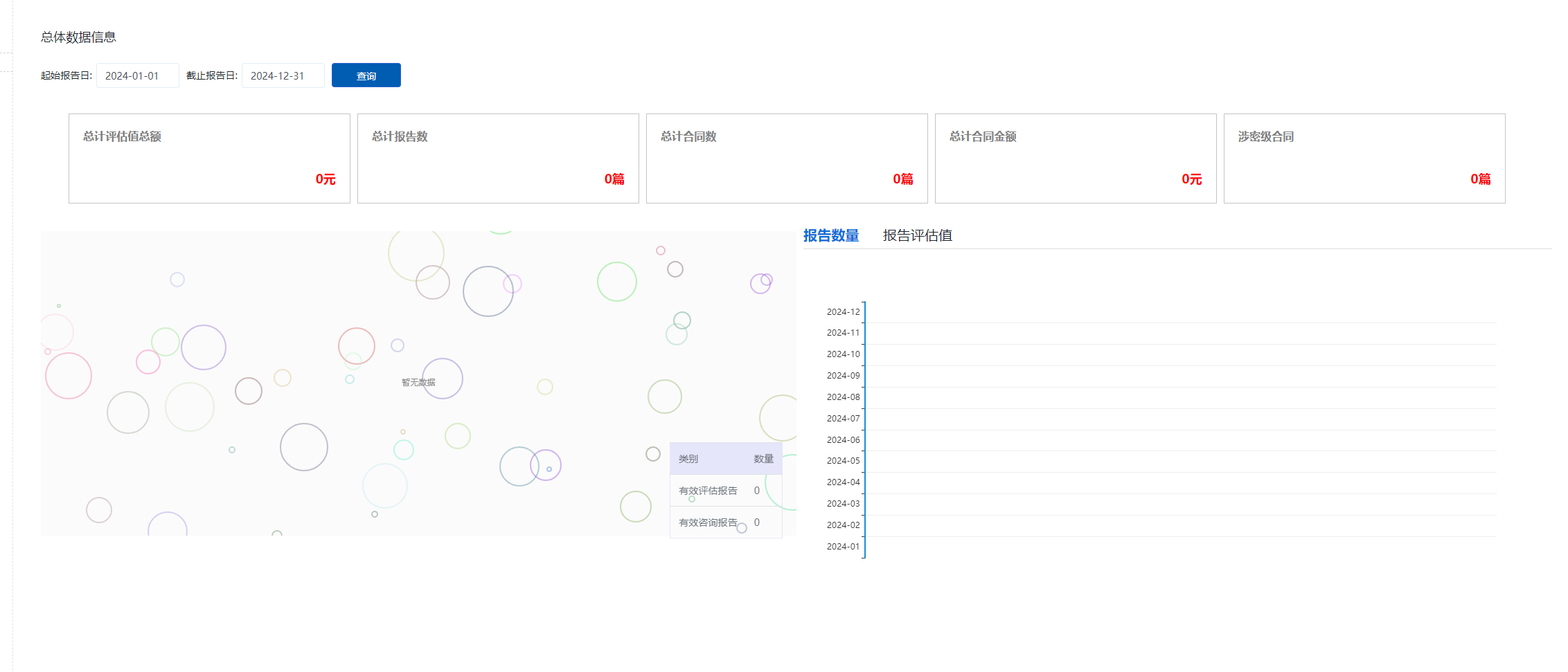Viewport: 1568px width, 672px height.
Task: Open the 截止报告日 end date field
Action: click(x=283, y=75)
